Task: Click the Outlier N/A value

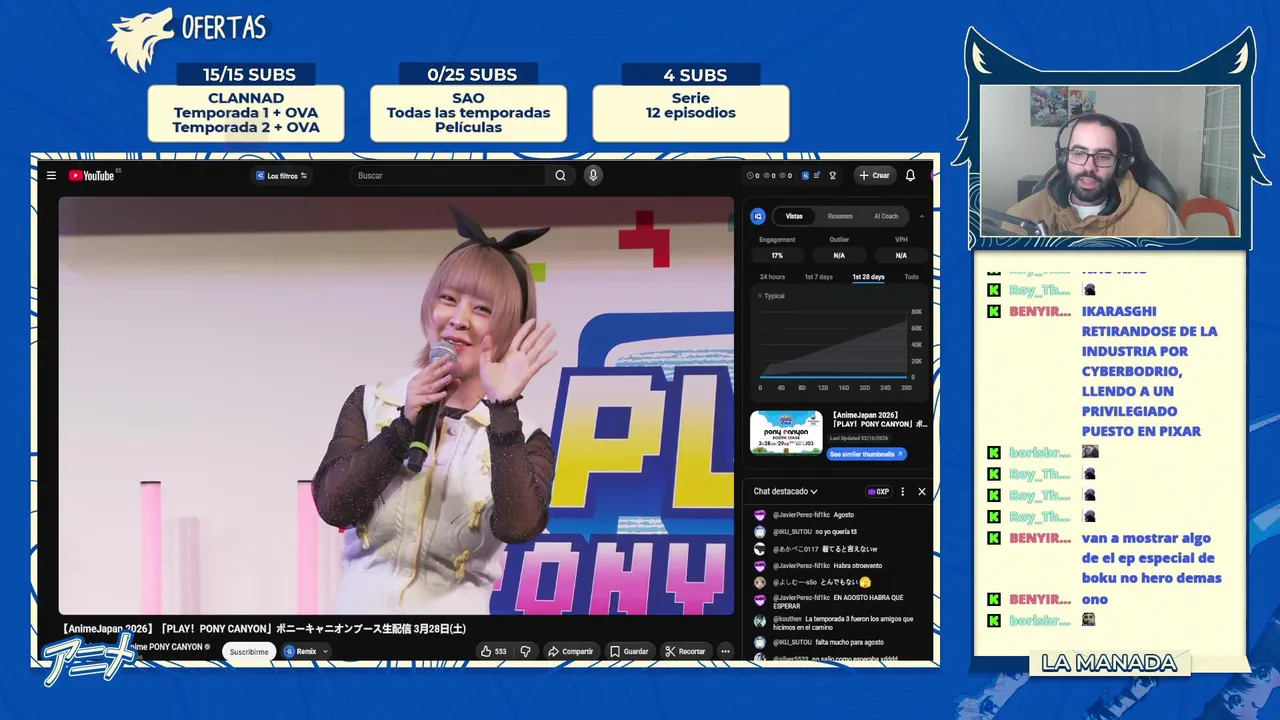Action: click(839, 255)
